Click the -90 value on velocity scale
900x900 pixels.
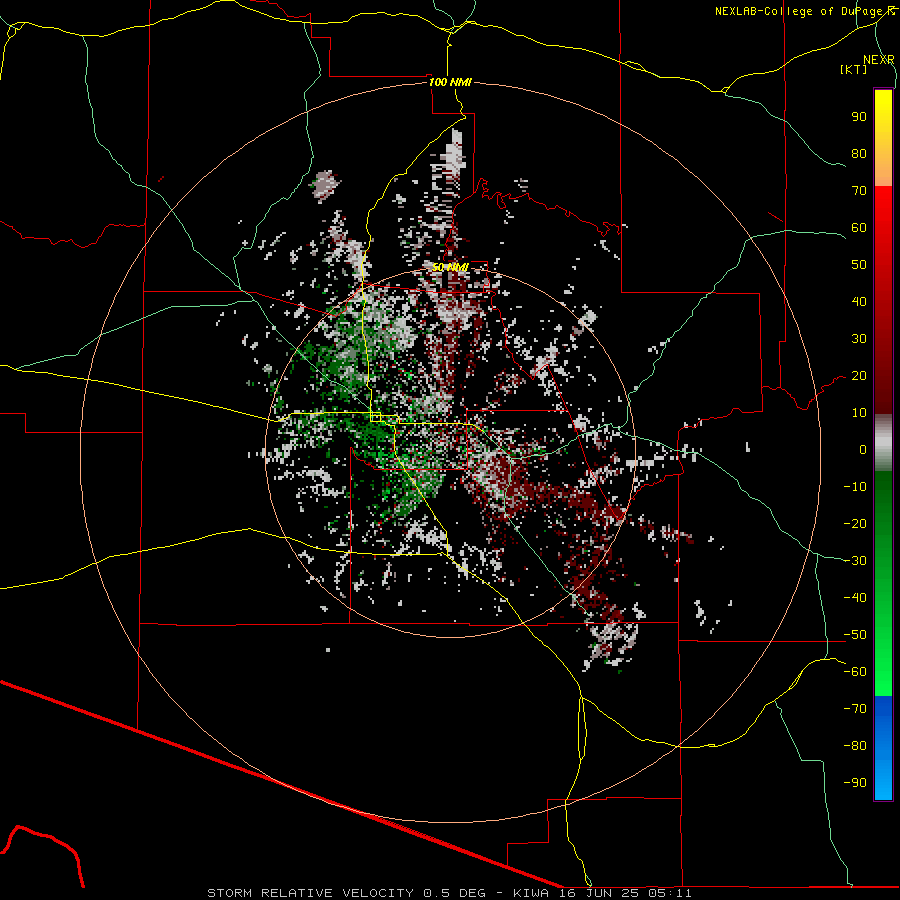[x=855, y=783]
